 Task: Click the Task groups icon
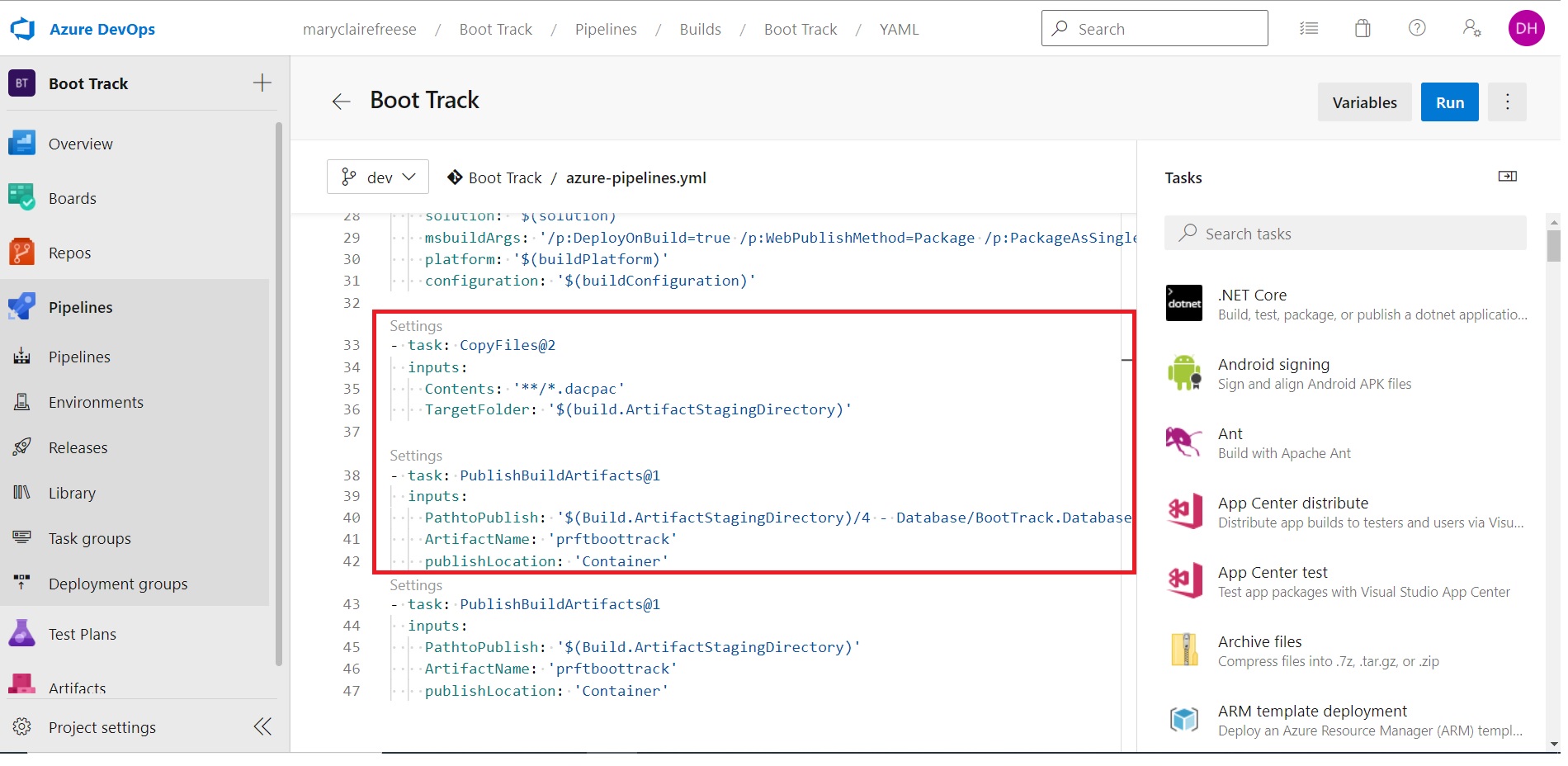pyautogui.click(x=22, y=537)
